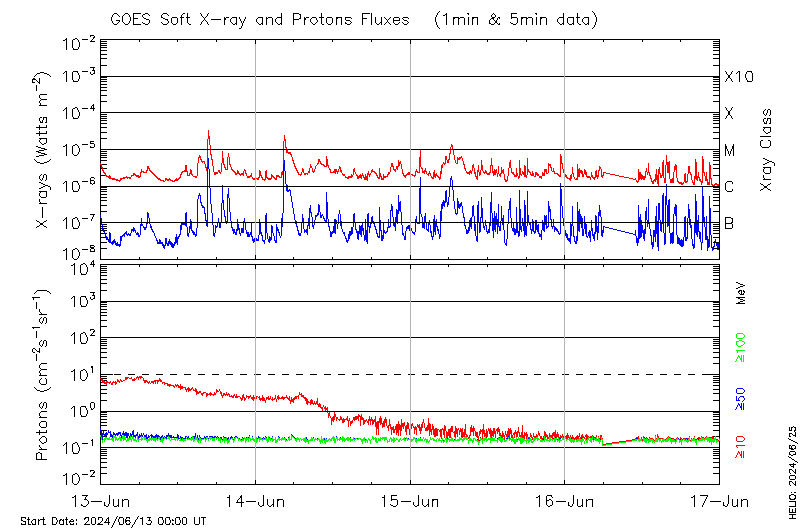The height and width of the screenshot is (530, 800).
Task: Click the B flare class label
Action: pyautogui.click(x=730, y=223)
